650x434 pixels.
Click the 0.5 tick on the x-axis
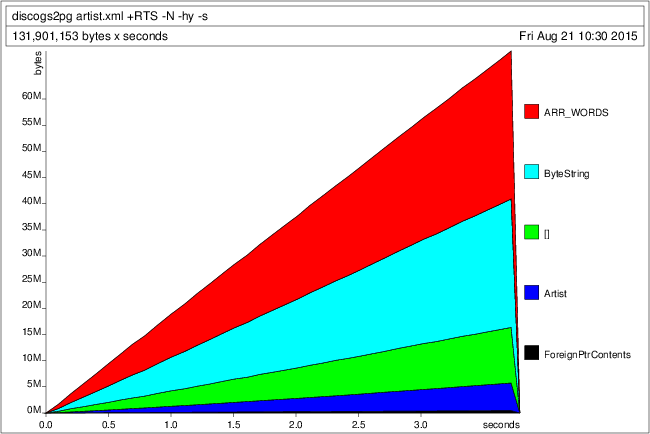click(108, 424)
